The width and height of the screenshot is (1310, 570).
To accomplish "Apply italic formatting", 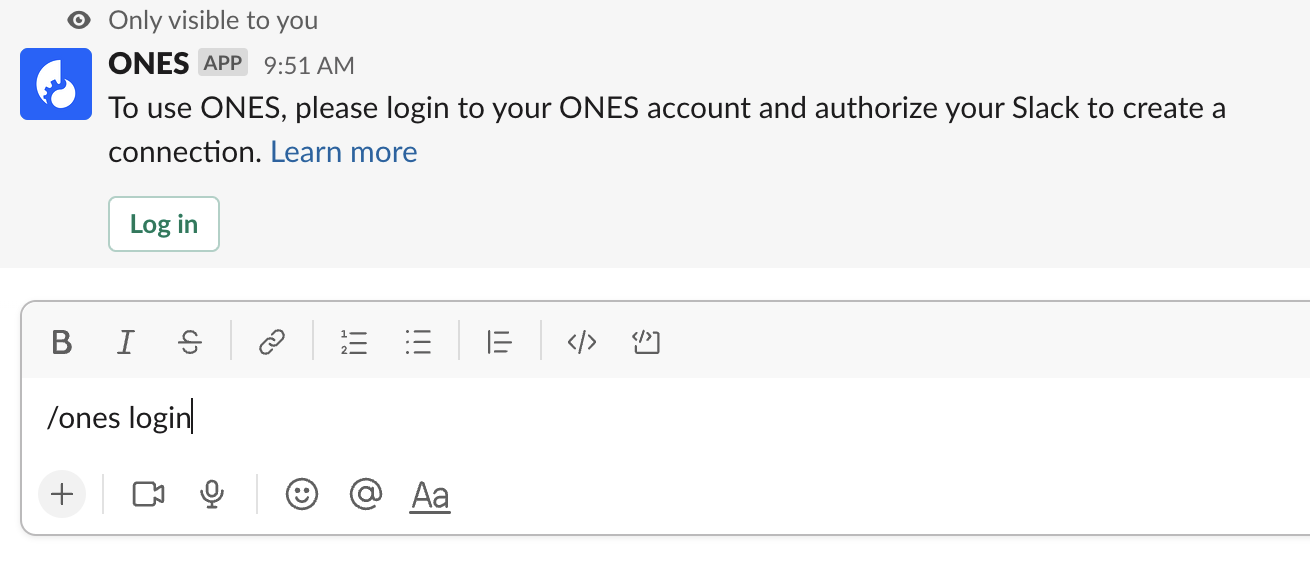I will click(x=125, y=343).
